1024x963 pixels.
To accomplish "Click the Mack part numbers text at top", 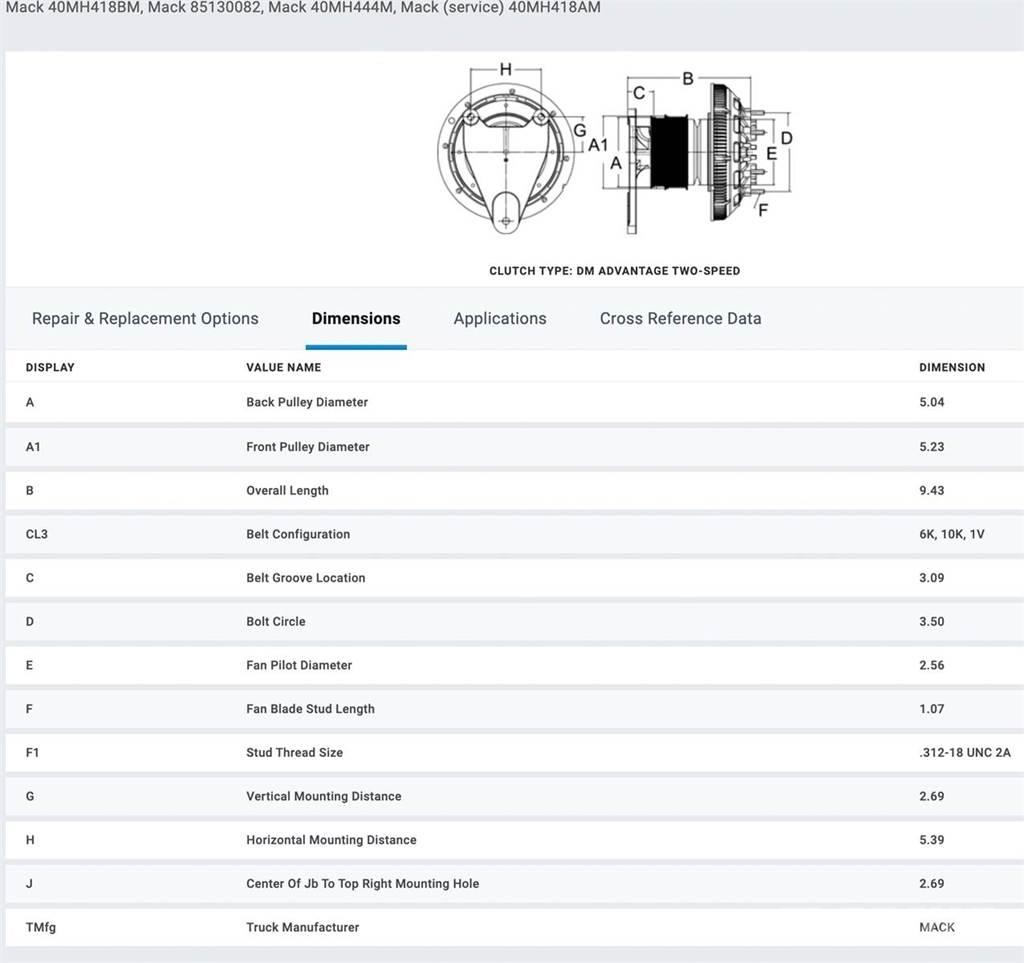I will (300, 8).
